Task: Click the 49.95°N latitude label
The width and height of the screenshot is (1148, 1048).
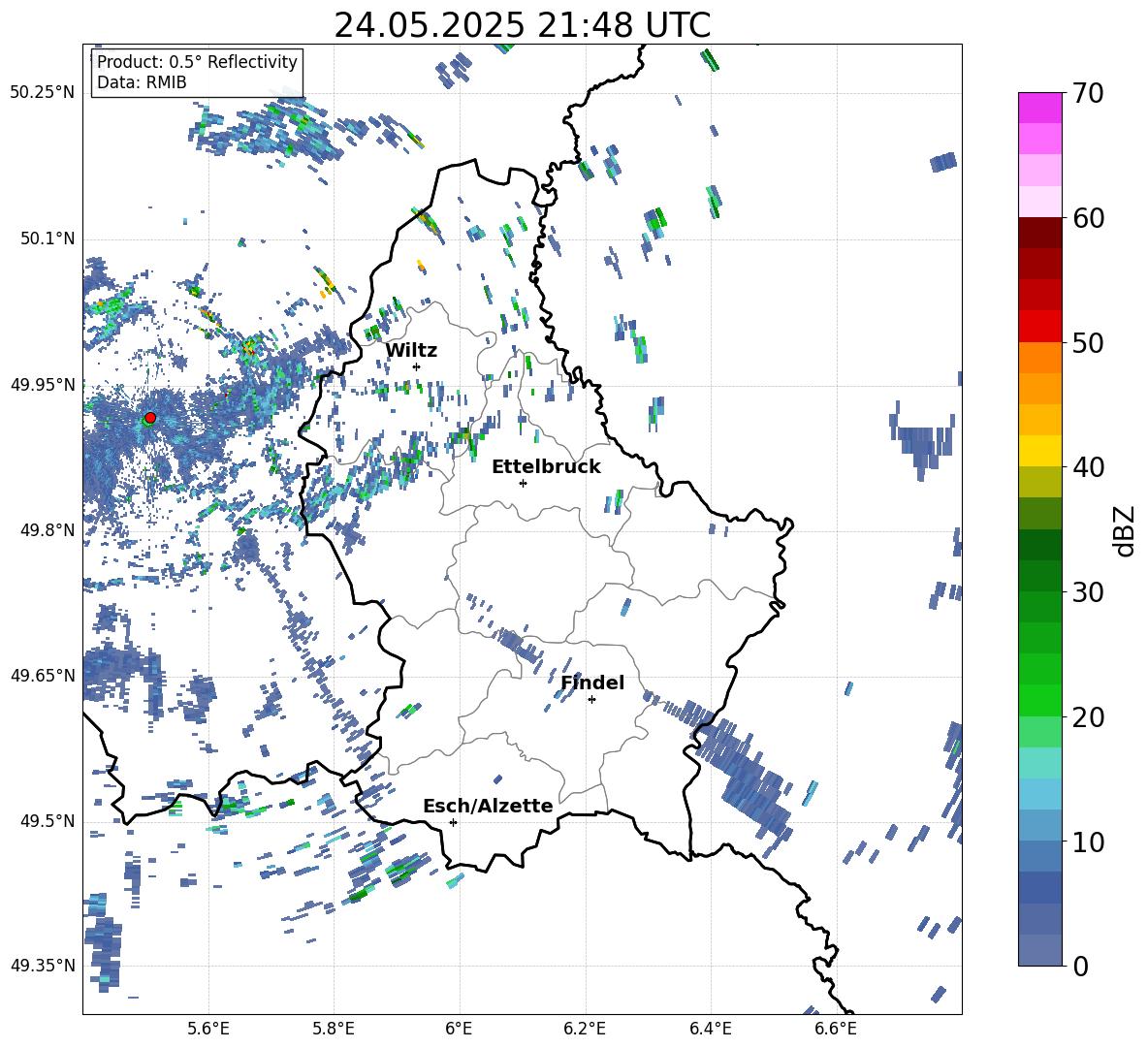Action: click(43, 384)
